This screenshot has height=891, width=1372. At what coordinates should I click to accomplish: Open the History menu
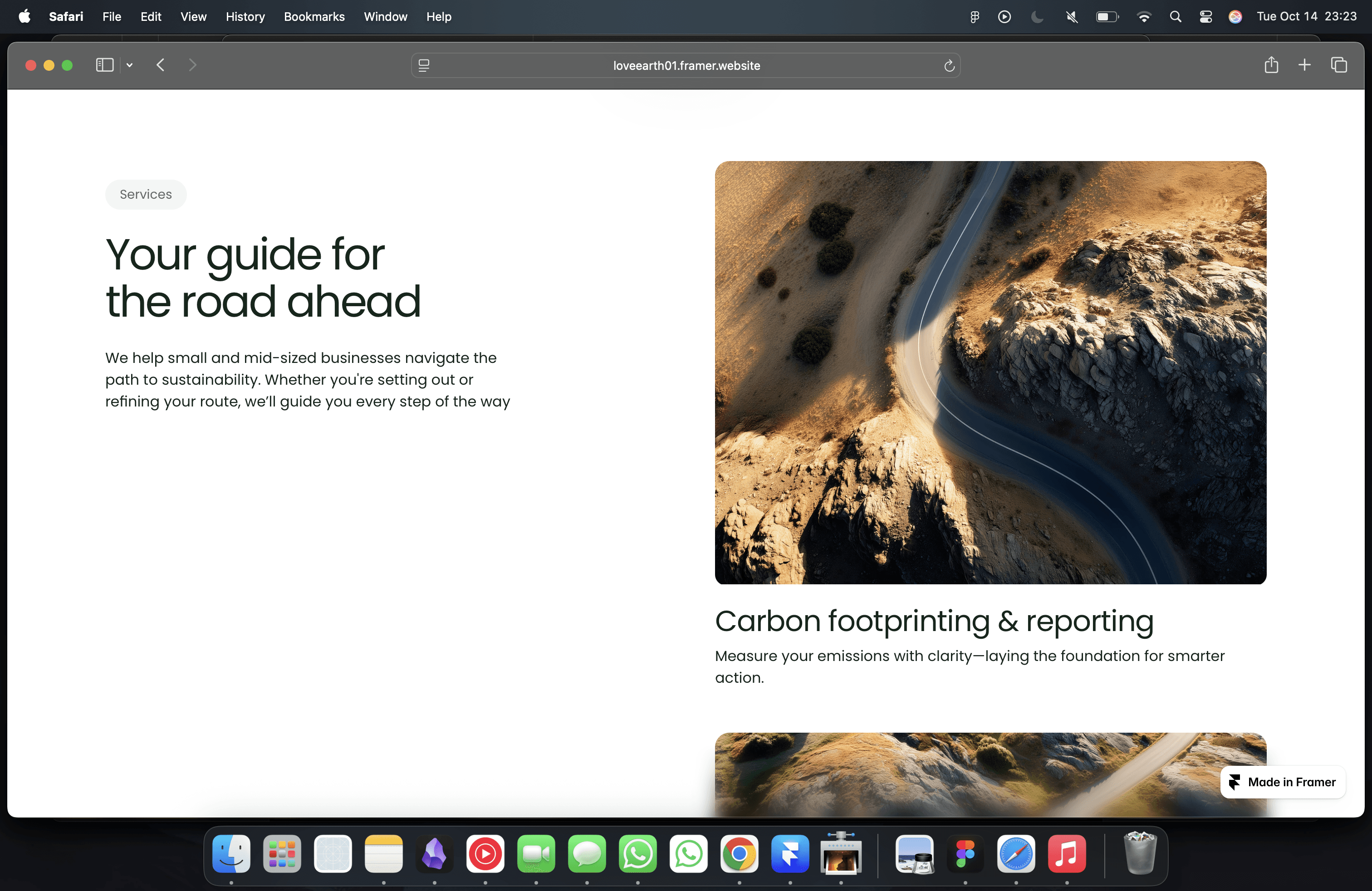coord(245,17)
